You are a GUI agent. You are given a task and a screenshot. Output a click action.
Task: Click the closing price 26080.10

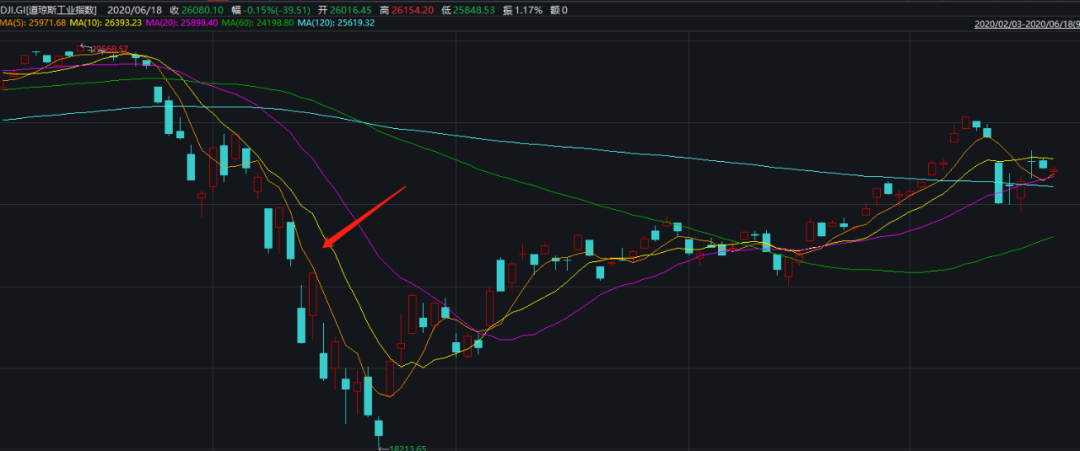click(x=202, y=10)
